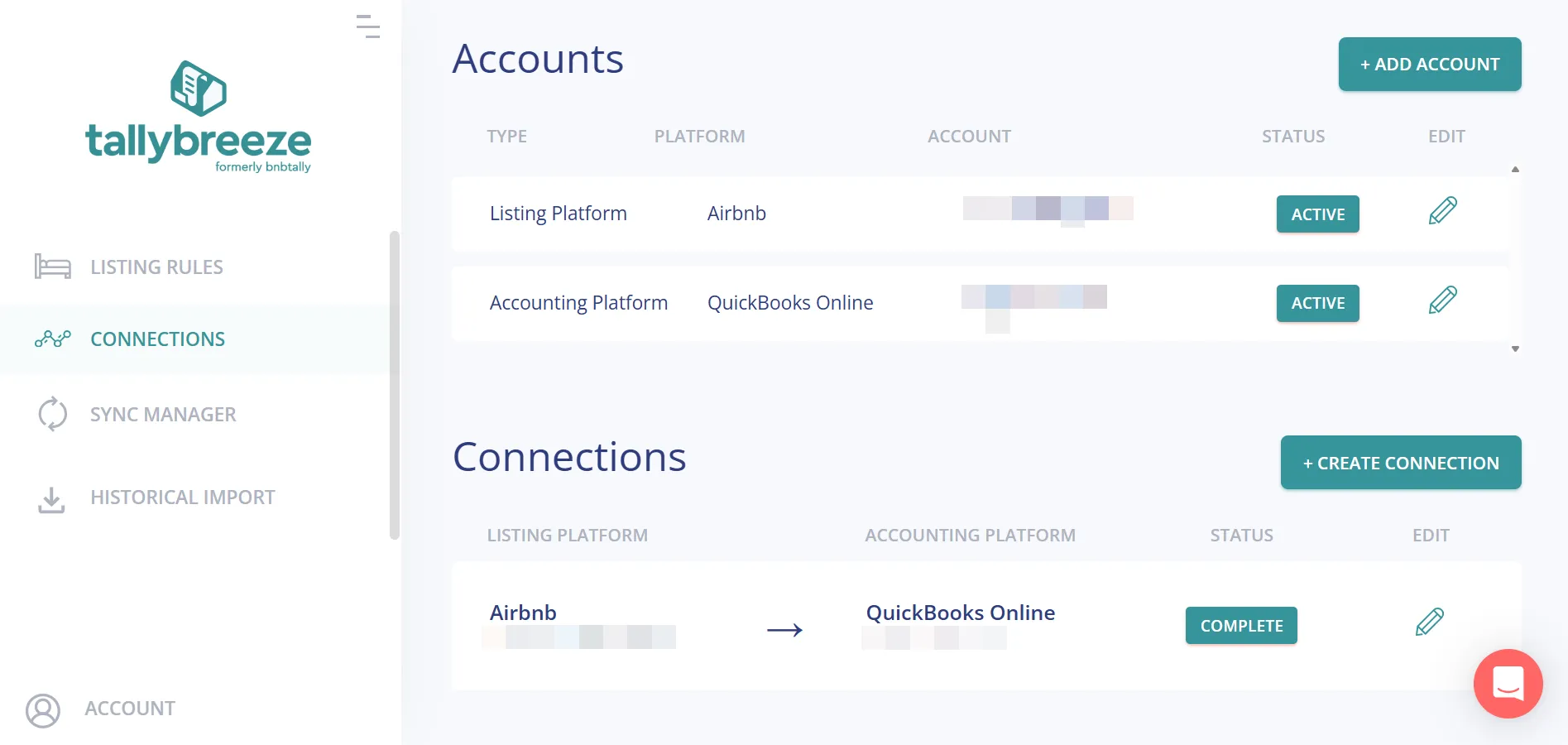Open Historical Import section

pyautogui.click(x=182, y=497)
